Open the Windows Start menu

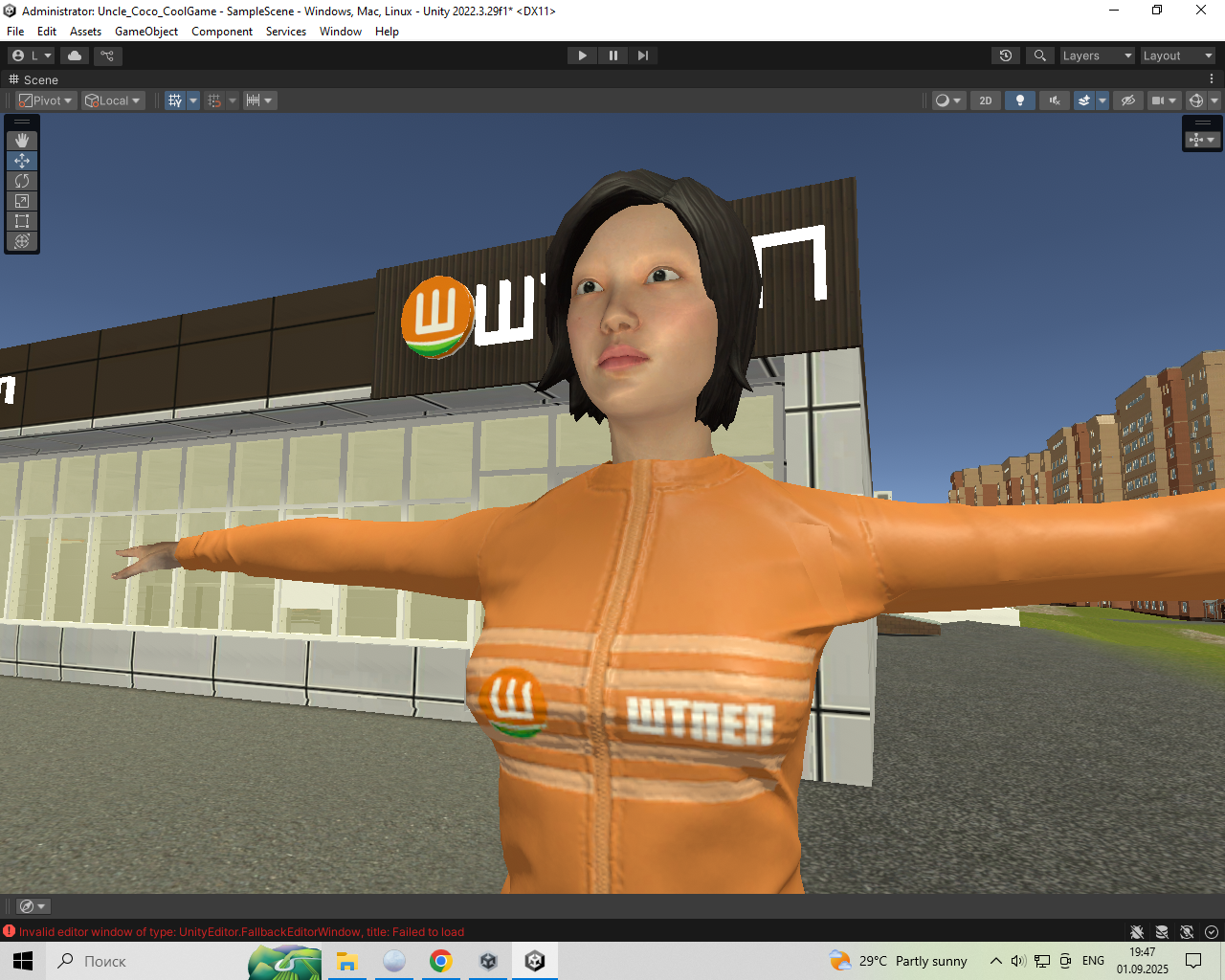tap(23, 961)
